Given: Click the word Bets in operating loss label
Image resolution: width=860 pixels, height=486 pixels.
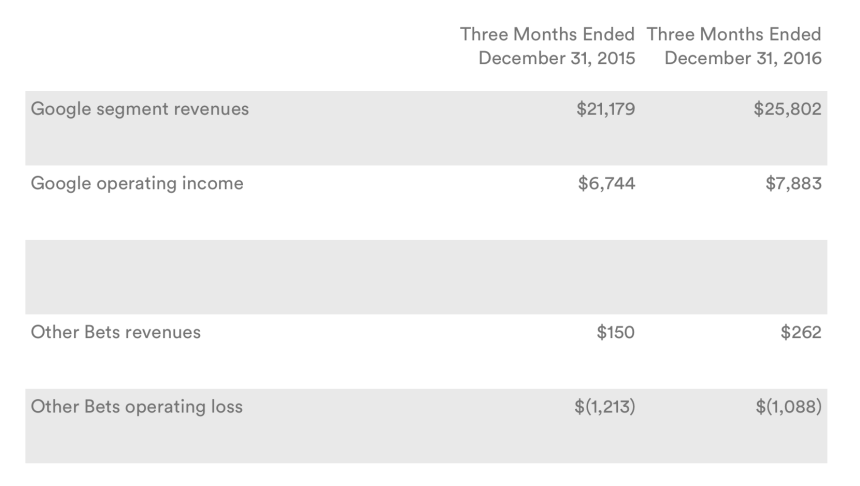Looking at the screenshot, I should (x=98, y=407).
